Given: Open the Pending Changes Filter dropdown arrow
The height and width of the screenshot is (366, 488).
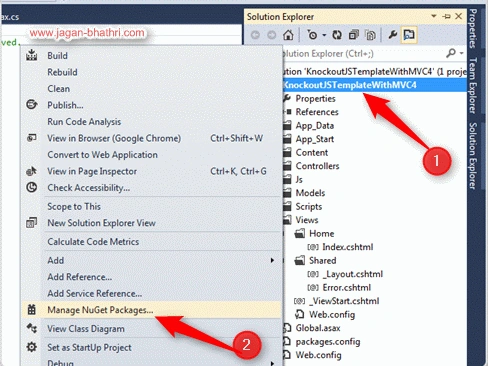Looking at the screenshot, I should click(x=324, y=35).
